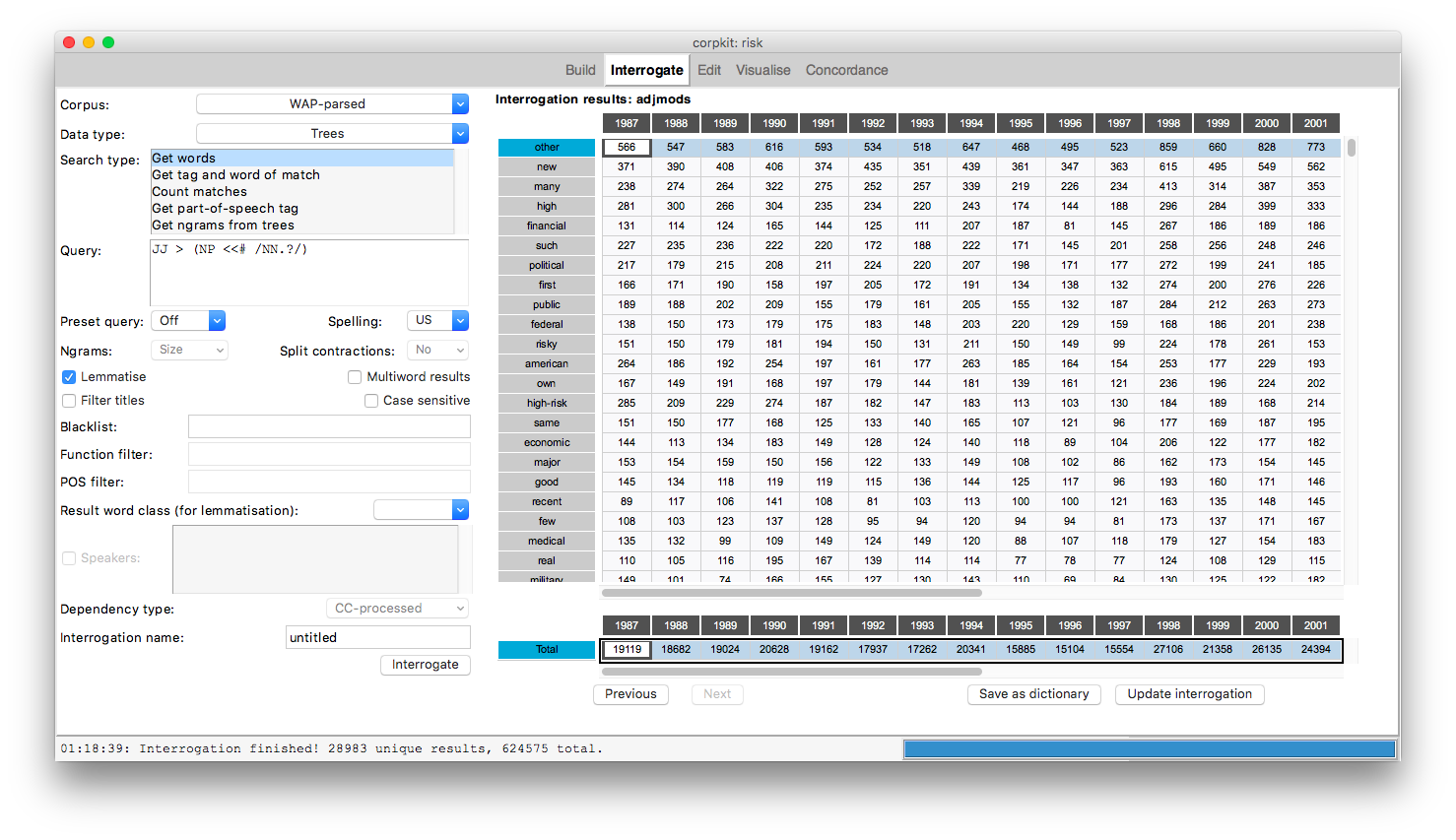Image resolution: width=1456 pixels, height=840 pixels.
Task: Click Save as dictionary button
Action: 1033,694
